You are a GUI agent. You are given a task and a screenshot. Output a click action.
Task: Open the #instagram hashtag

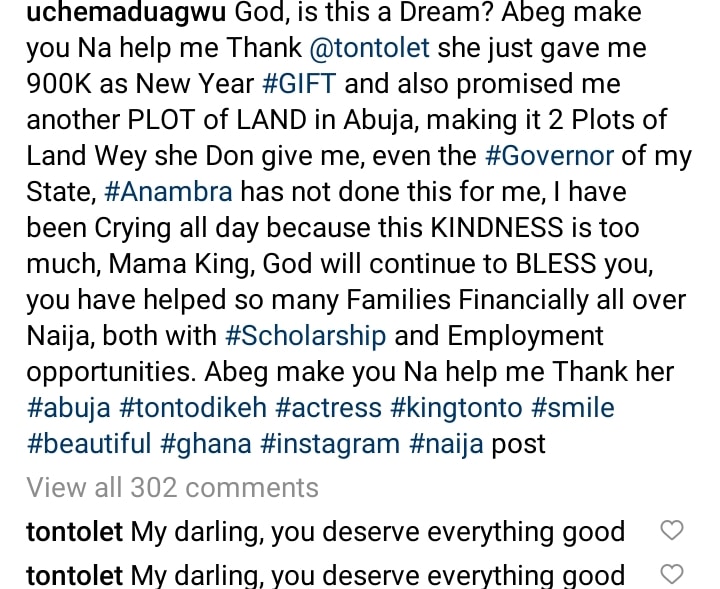tap(334, 443)
